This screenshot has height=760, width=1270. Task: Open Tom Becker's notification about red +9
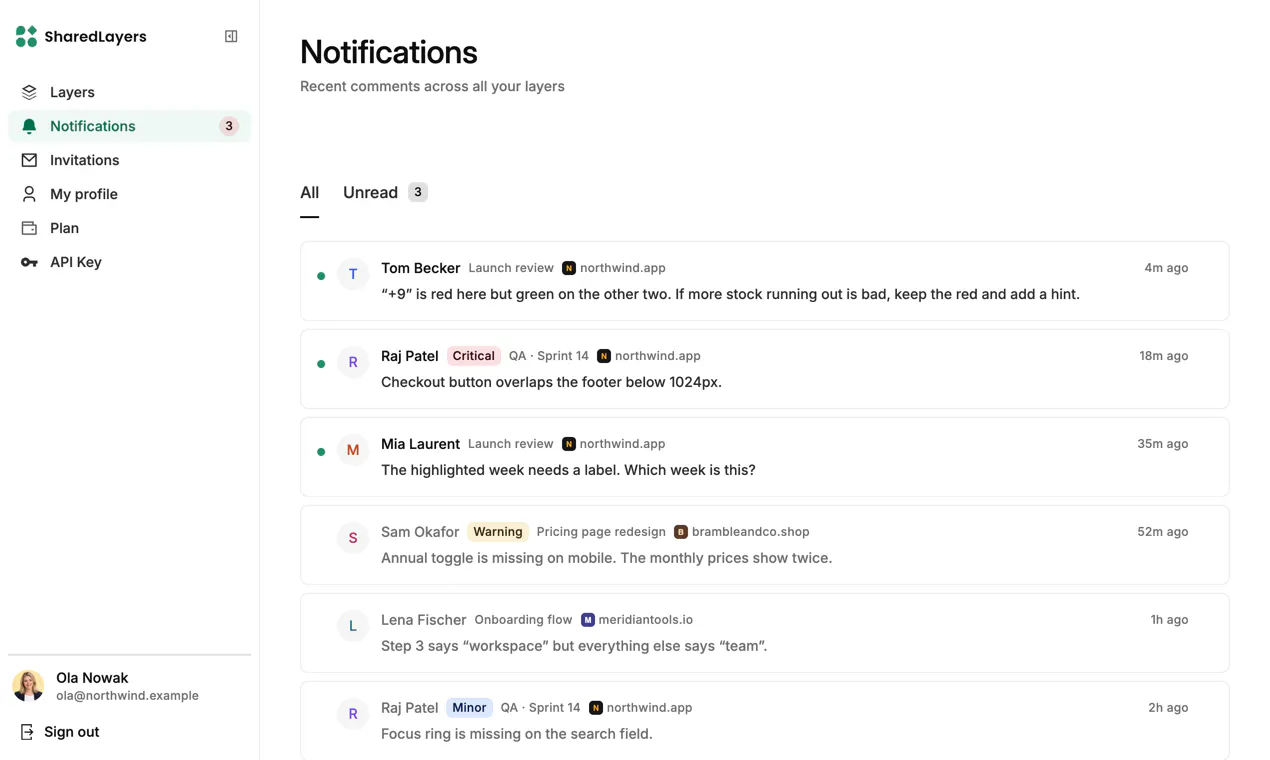pyautogui.click(x=764, y=281)
